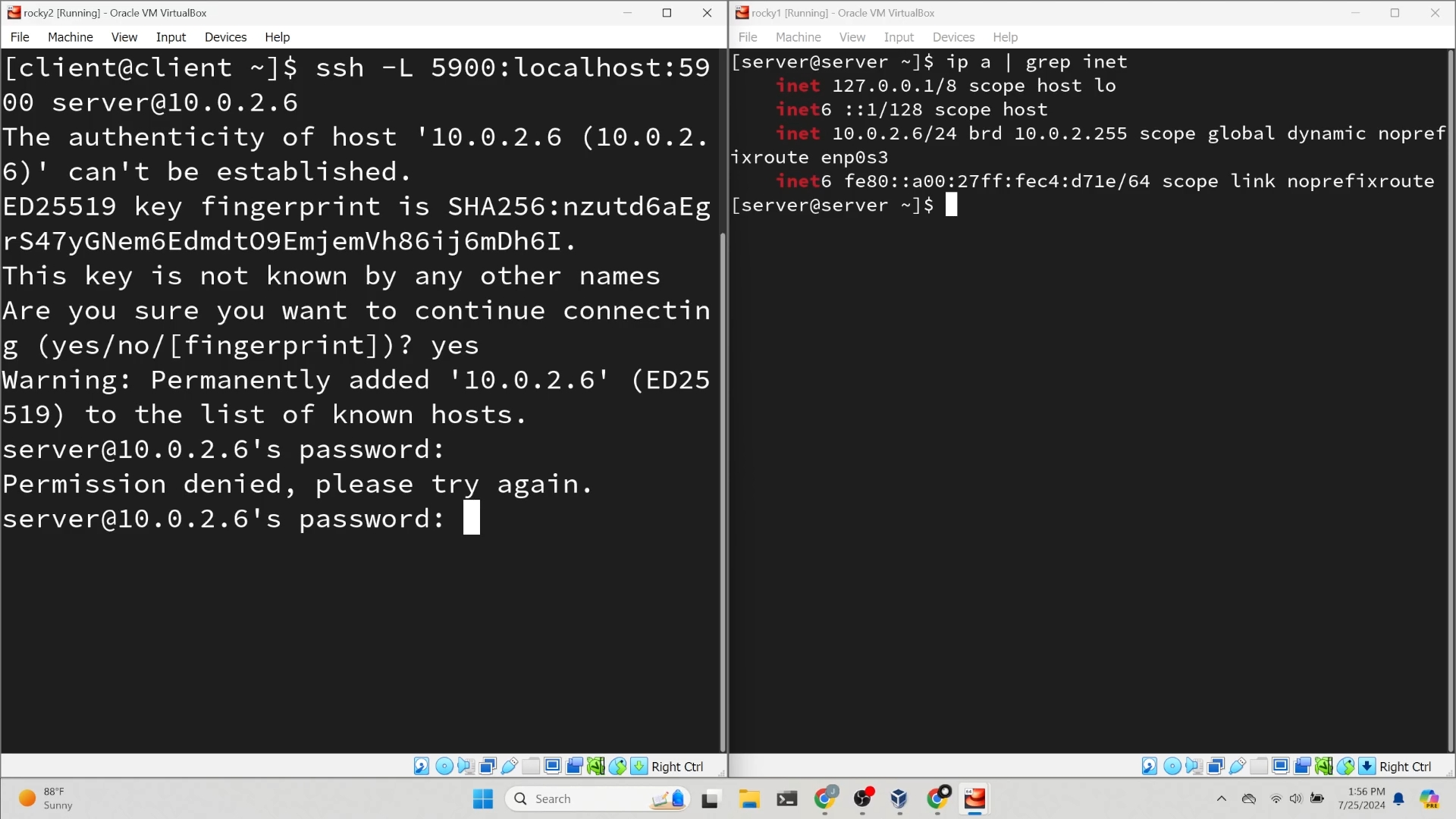
Task: Select the View menu in rocky1 window
Action: (x=852, y=36)
